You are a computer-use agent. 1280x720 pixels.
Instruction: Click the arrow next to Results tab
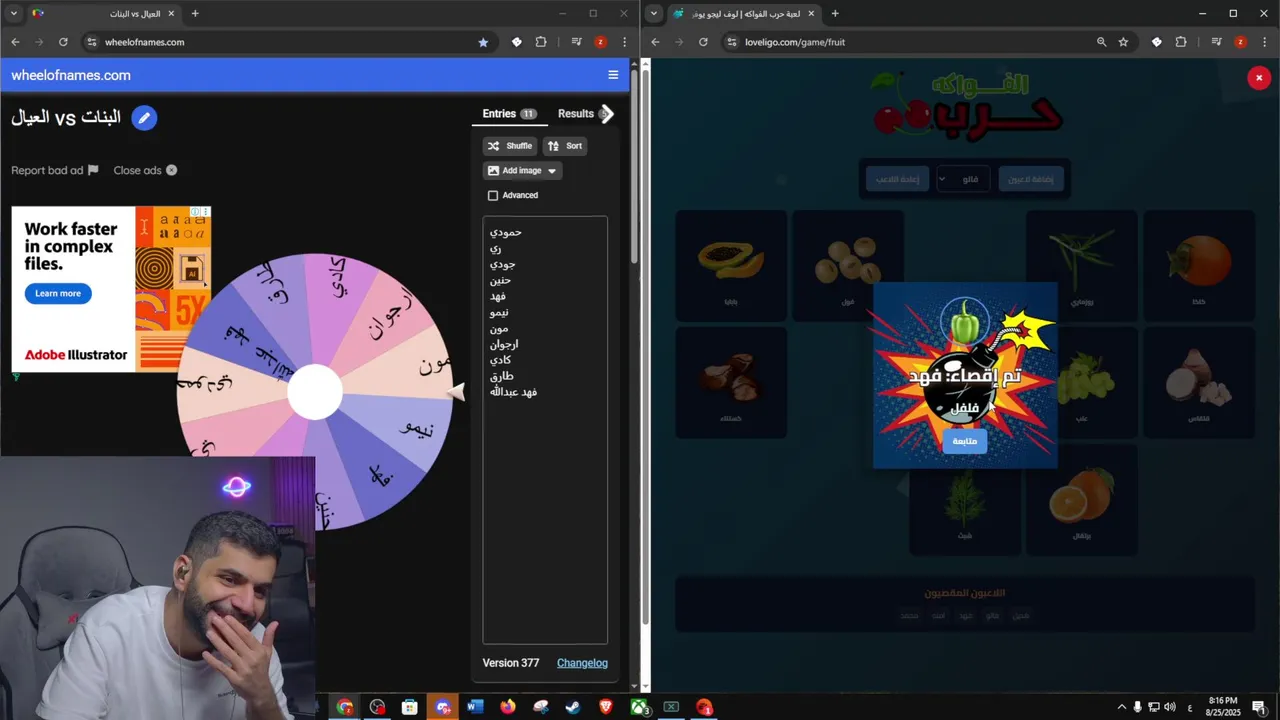(x=606, y=114)
